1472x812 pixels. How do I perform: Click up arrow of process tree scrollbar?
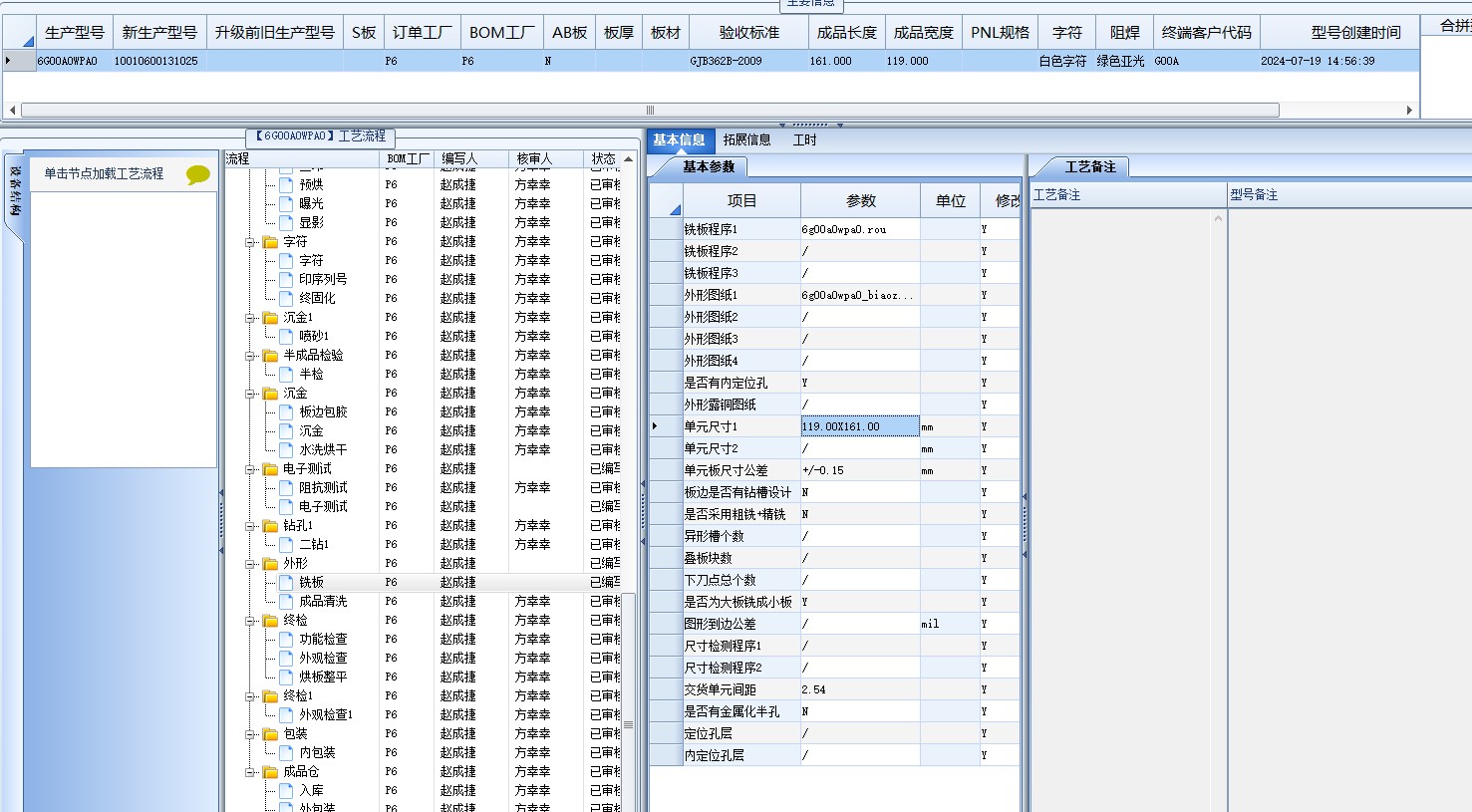coord(628,158)
